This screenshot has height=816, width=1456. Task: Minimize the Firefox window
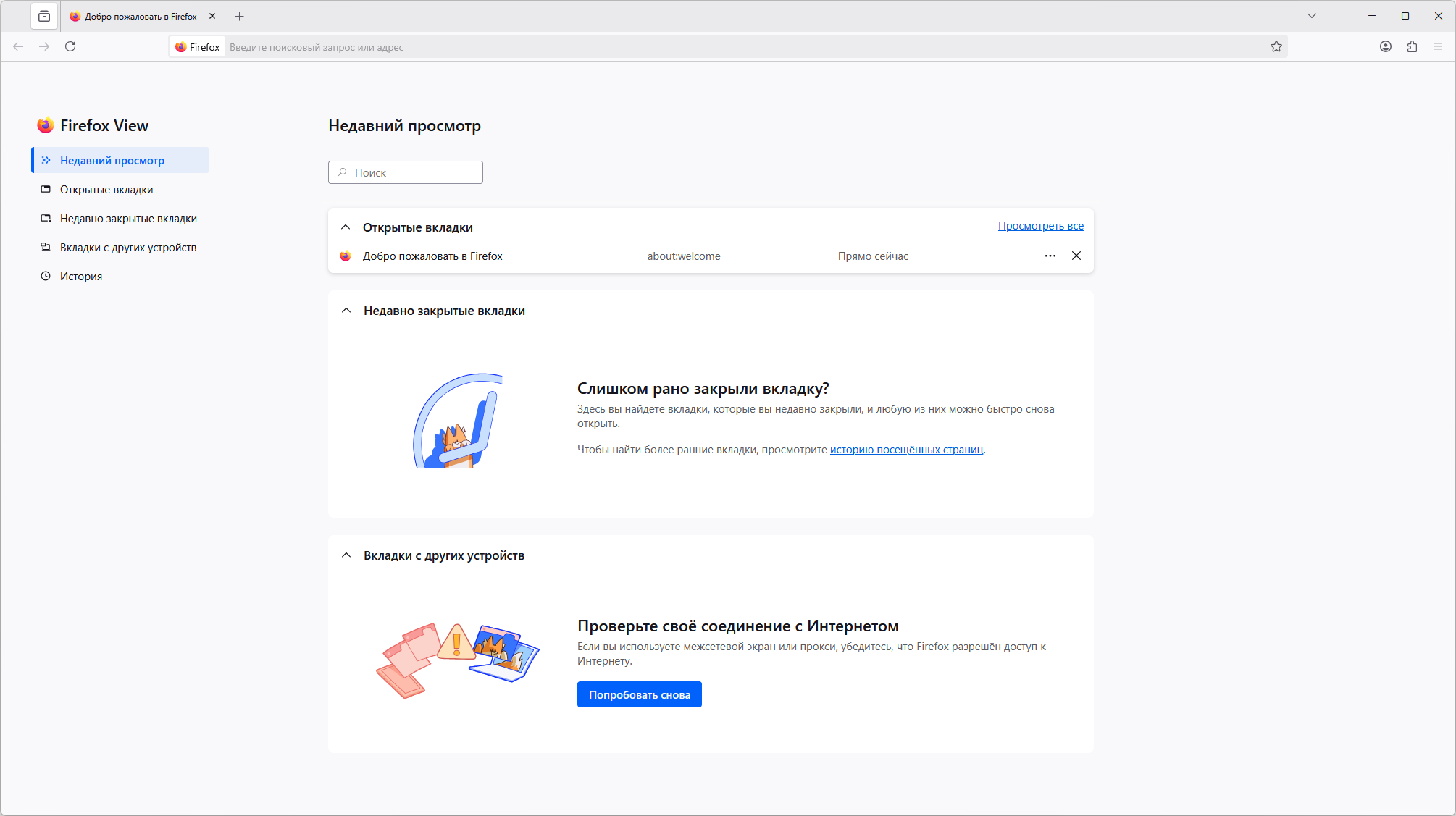coord(1372,16)
